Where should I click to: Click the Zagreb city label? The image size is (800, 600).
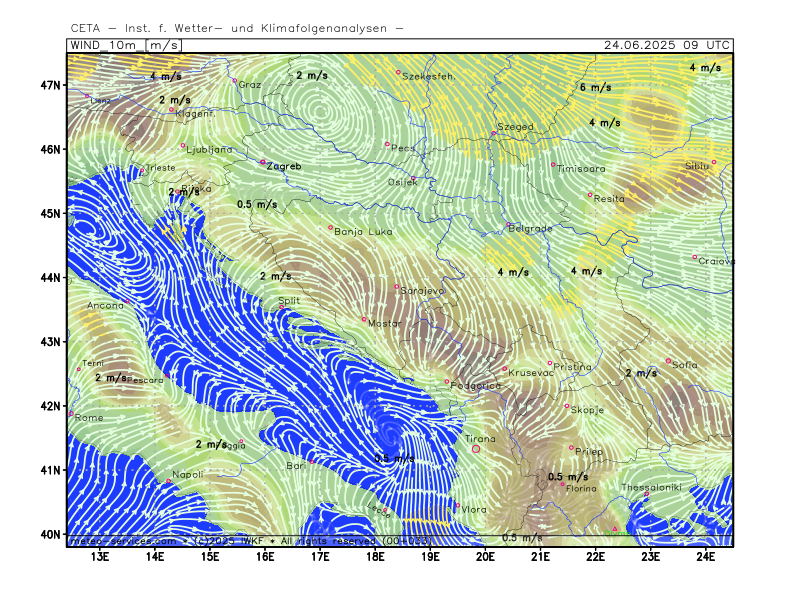[284, 166]
